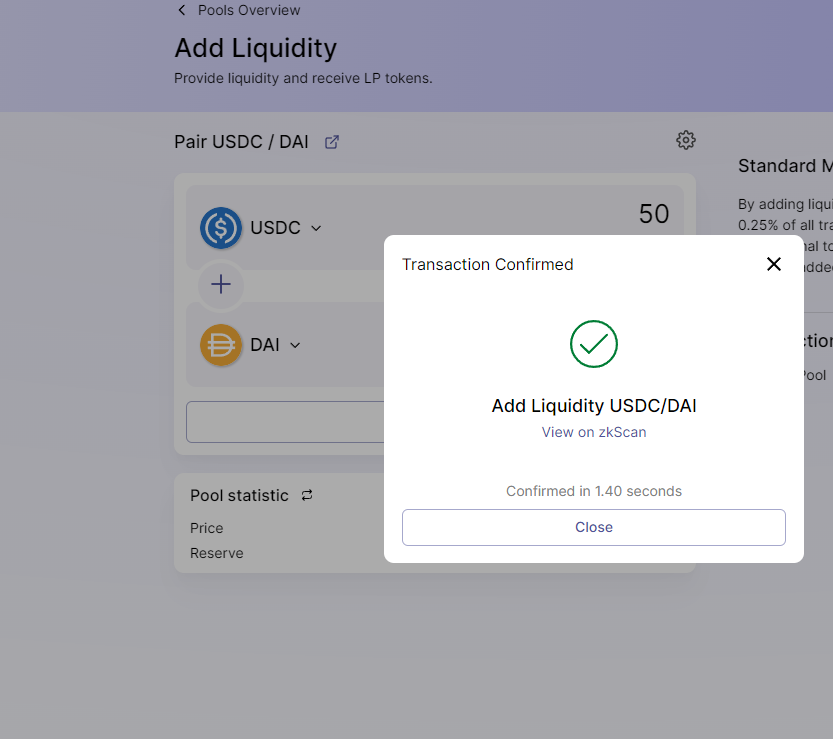Click the DAI token logo
The image size is (833, 739).
coord(221,345)
